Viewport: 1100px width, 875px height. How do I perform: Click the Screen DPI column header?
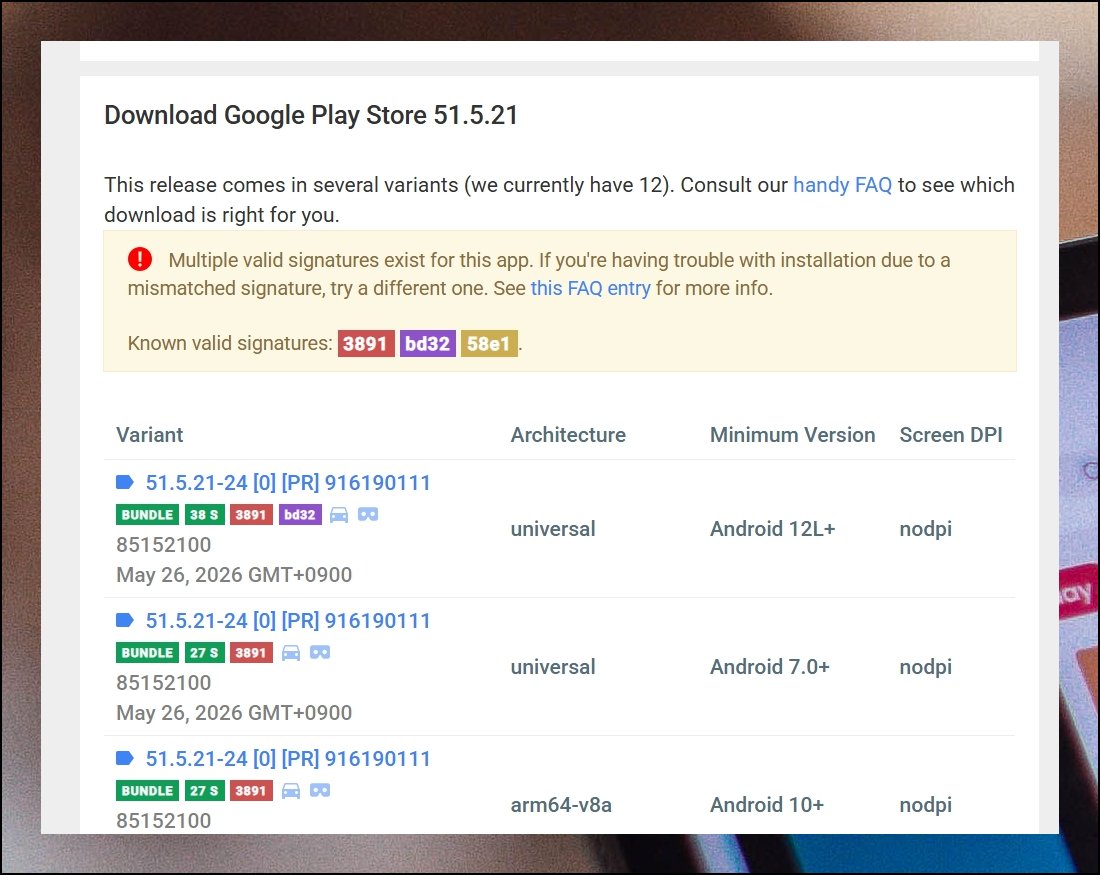pyautogui.click(x=951, y=435)
